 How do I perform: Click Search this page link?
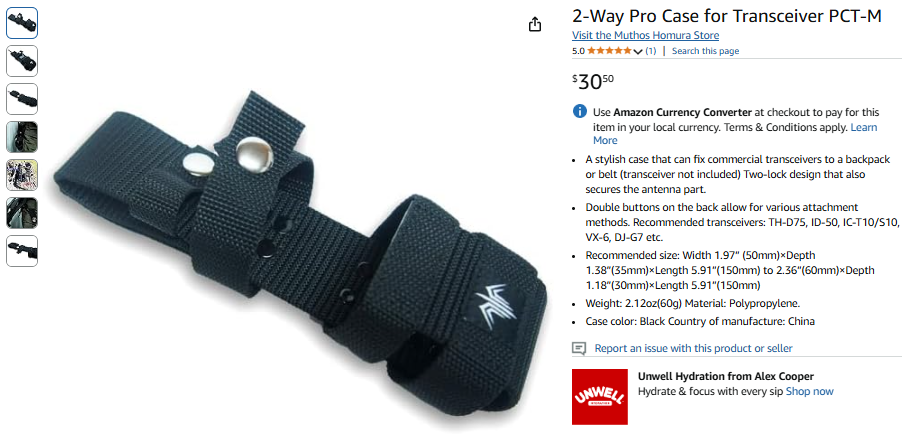tap(705, 51)
